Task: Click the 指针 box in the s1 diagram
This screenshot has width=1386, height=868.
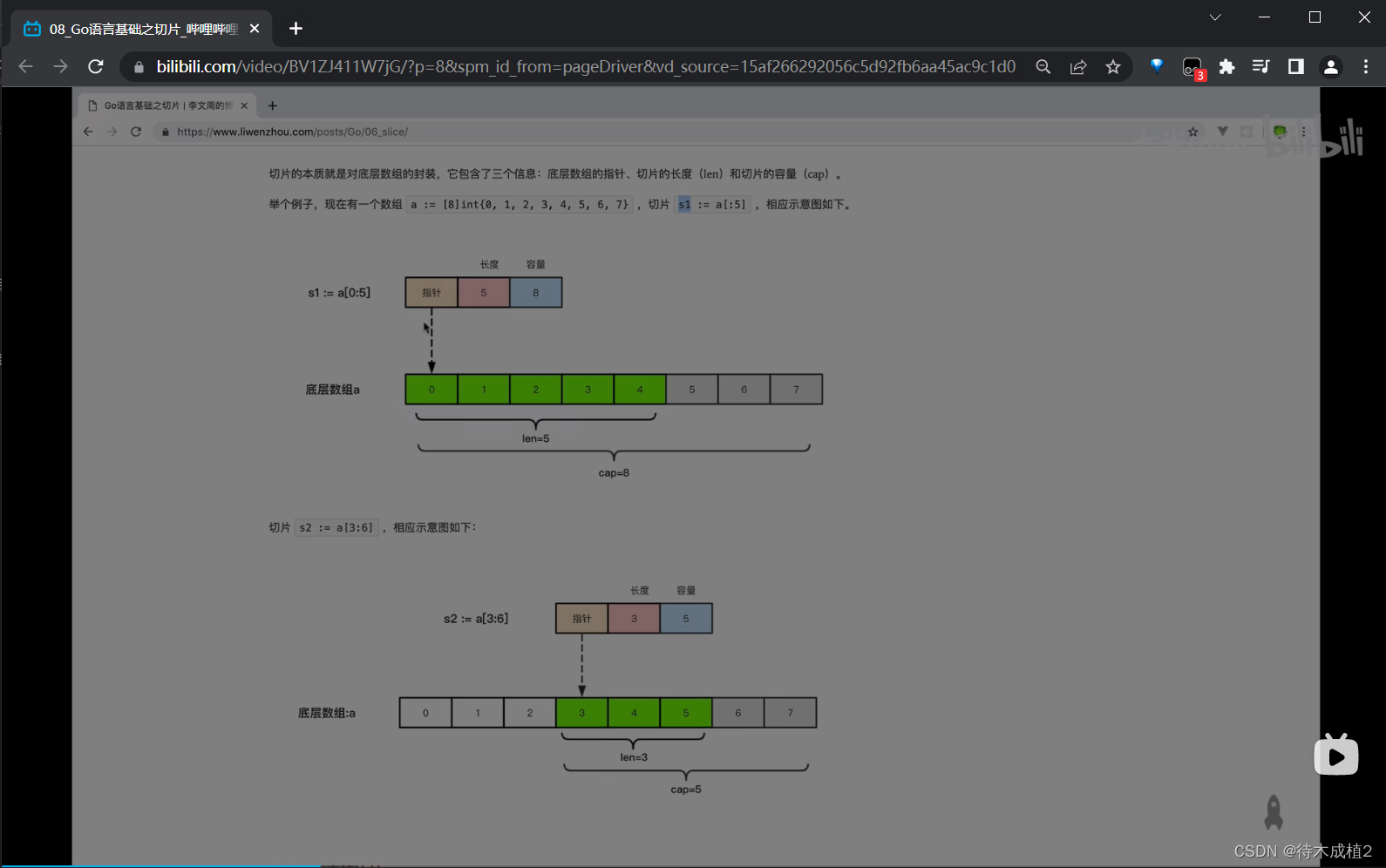Action: pyautogui.click(x=431, y=292)
